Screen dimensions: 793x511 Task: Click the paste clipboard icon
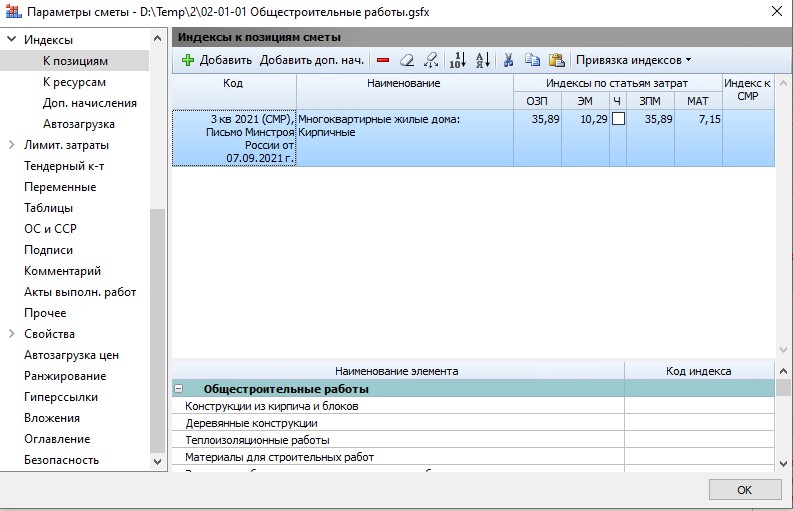556,60
